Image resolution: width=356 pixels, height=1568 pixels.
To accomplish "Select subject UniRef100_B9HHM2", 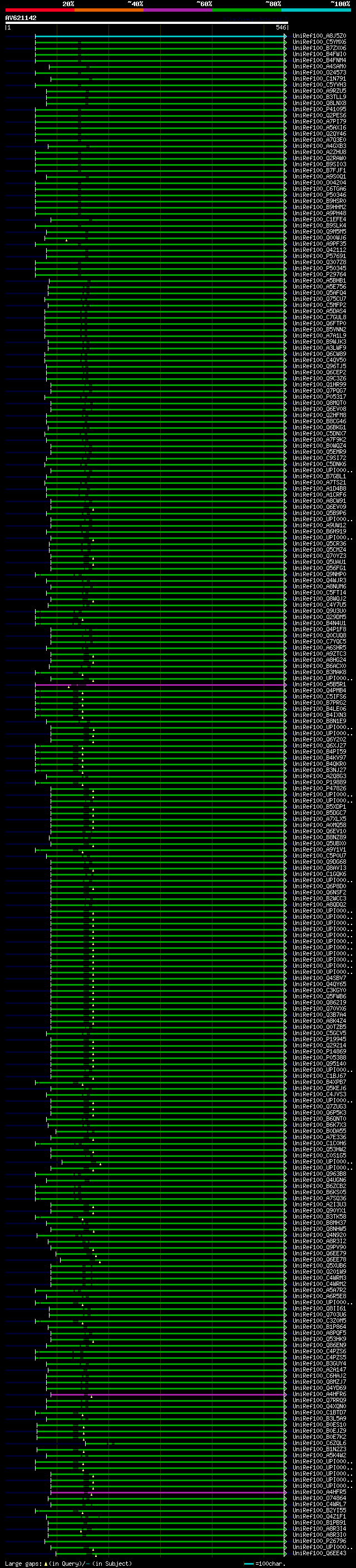I will (319, 207).
